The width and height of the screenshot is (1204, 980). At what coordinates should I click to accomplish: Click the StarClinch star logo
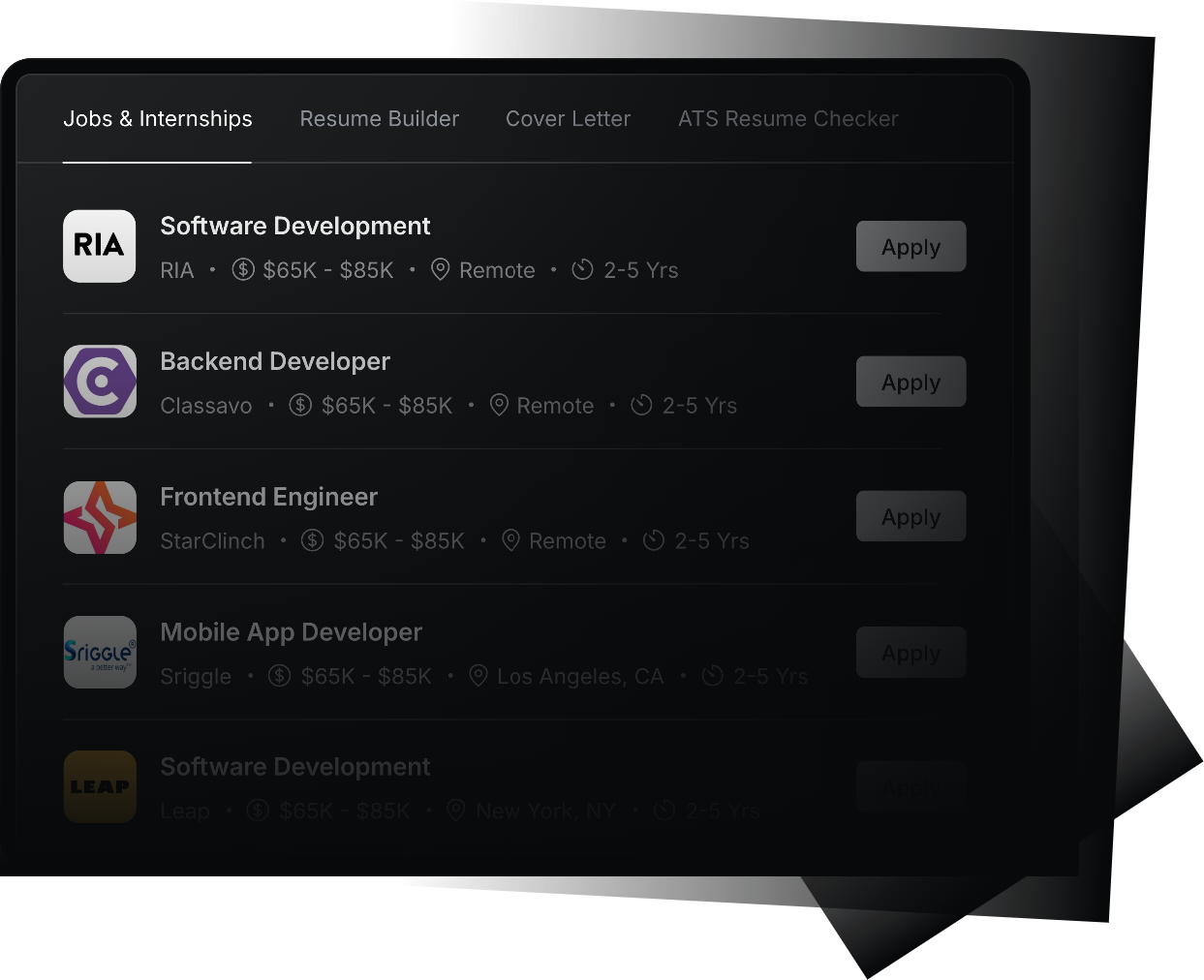coord(100,517)
